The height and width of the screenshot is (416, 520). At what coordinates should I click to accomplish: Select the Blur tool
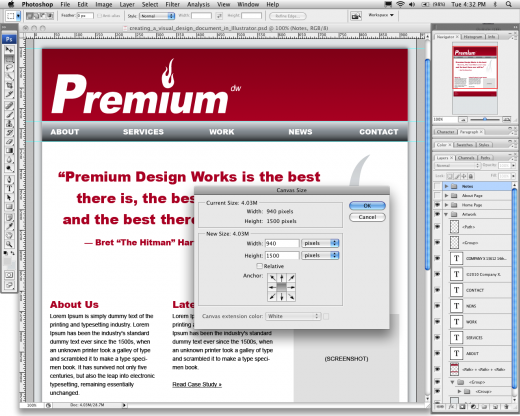click(x=9, y=160)
